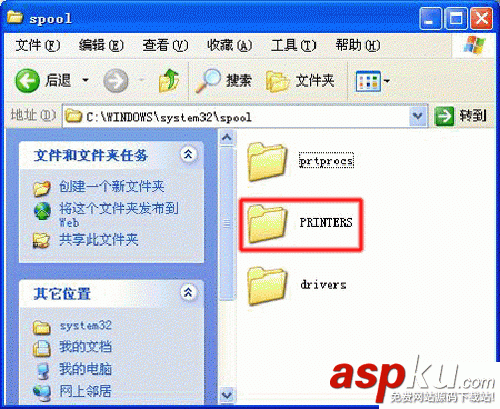Expand the address bar dropdown
The width and height of the screenshot is (500, 409).
click(418, 116)
